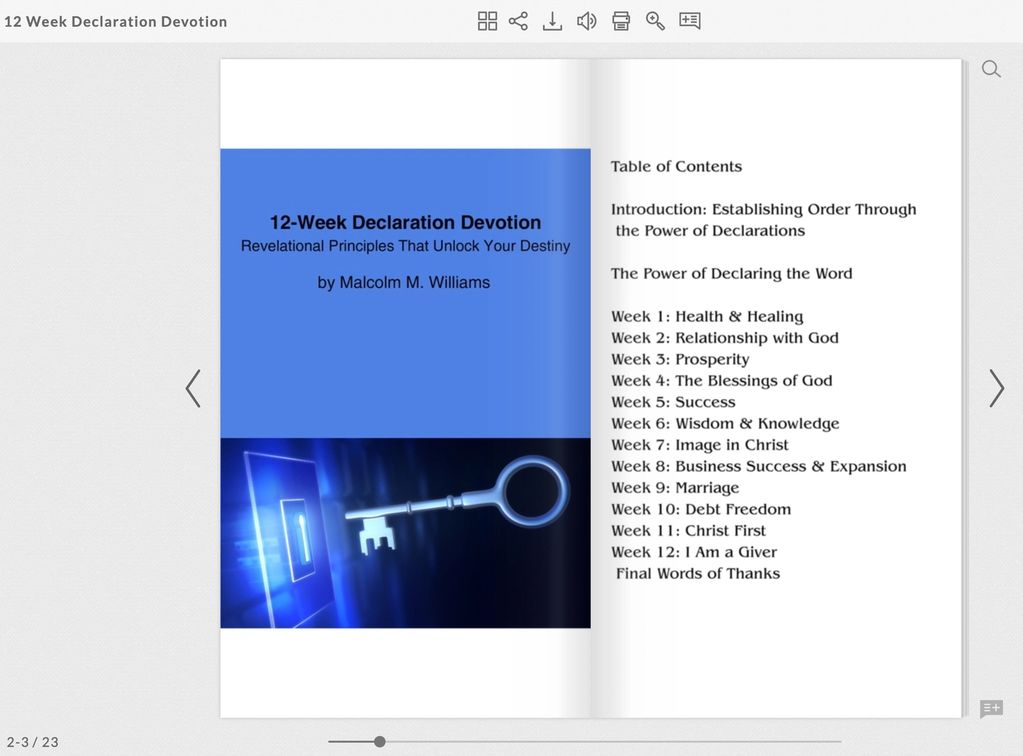The height and width of the screenshot is (756, 1023).
Task: Go to the next page
Action: [996, 389]
